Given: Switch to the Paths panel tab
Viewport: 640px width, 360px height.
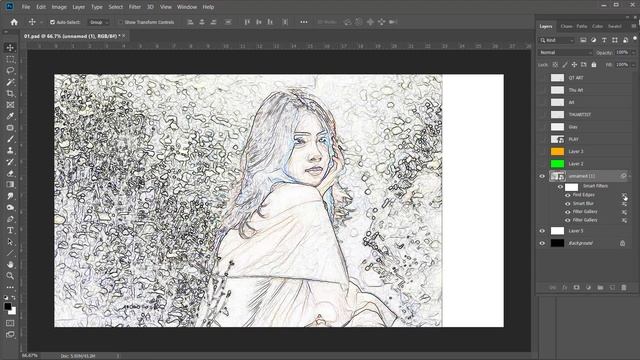Looking at the screenshot, I should [582, 26].
